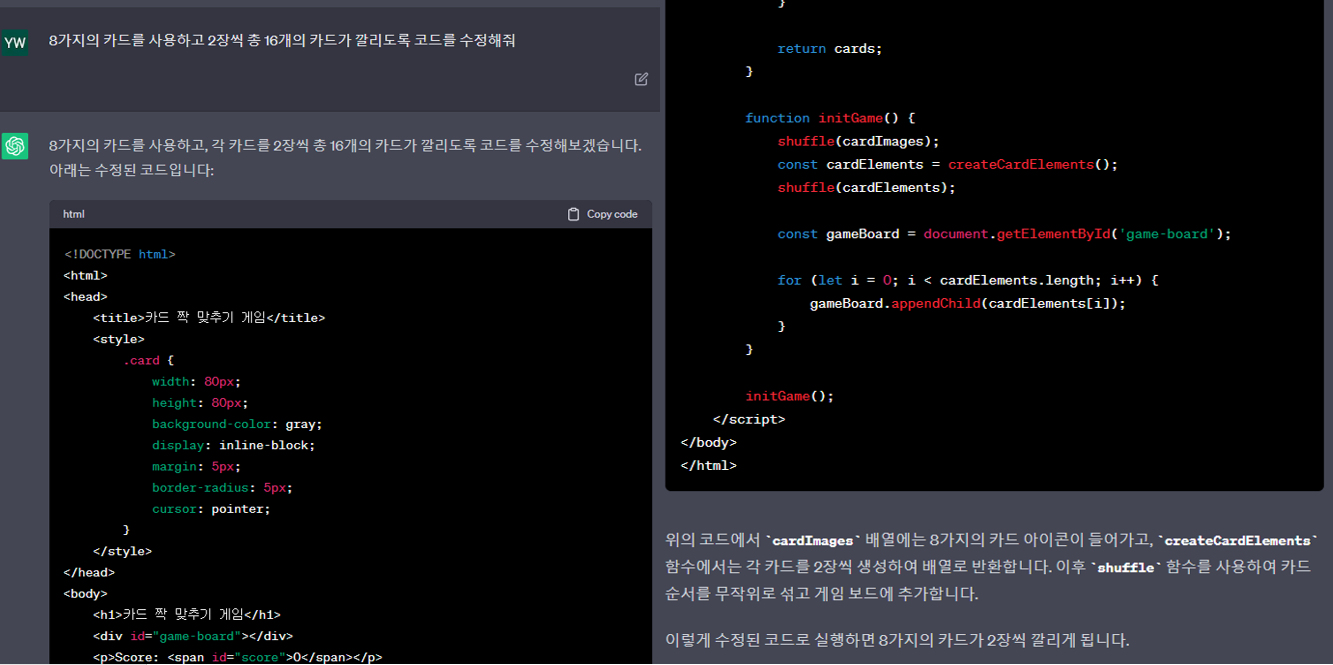
Task: Click the closing </script> tag line
Action: point(748,419)
